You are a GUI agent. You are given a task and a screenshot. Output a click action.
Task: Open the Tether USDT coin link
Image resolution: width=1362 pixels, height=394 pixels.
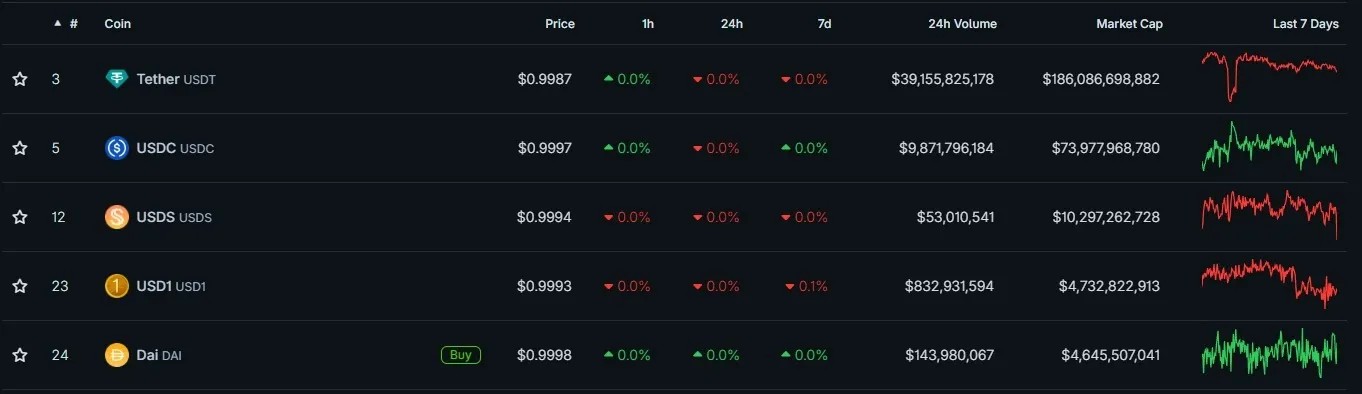pos(176,79)
